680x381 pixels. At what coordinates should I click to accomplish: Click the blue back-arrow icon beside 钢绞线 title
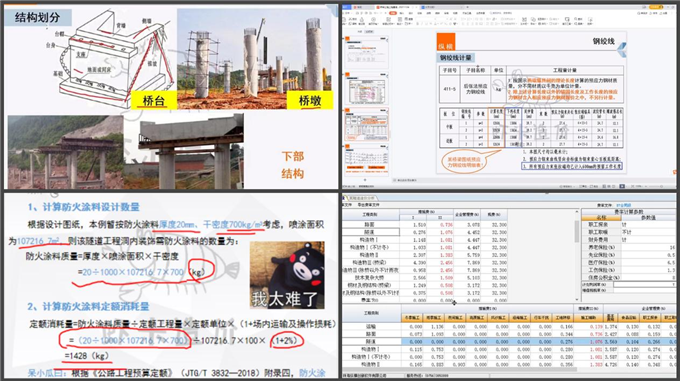tap(622, 49)
